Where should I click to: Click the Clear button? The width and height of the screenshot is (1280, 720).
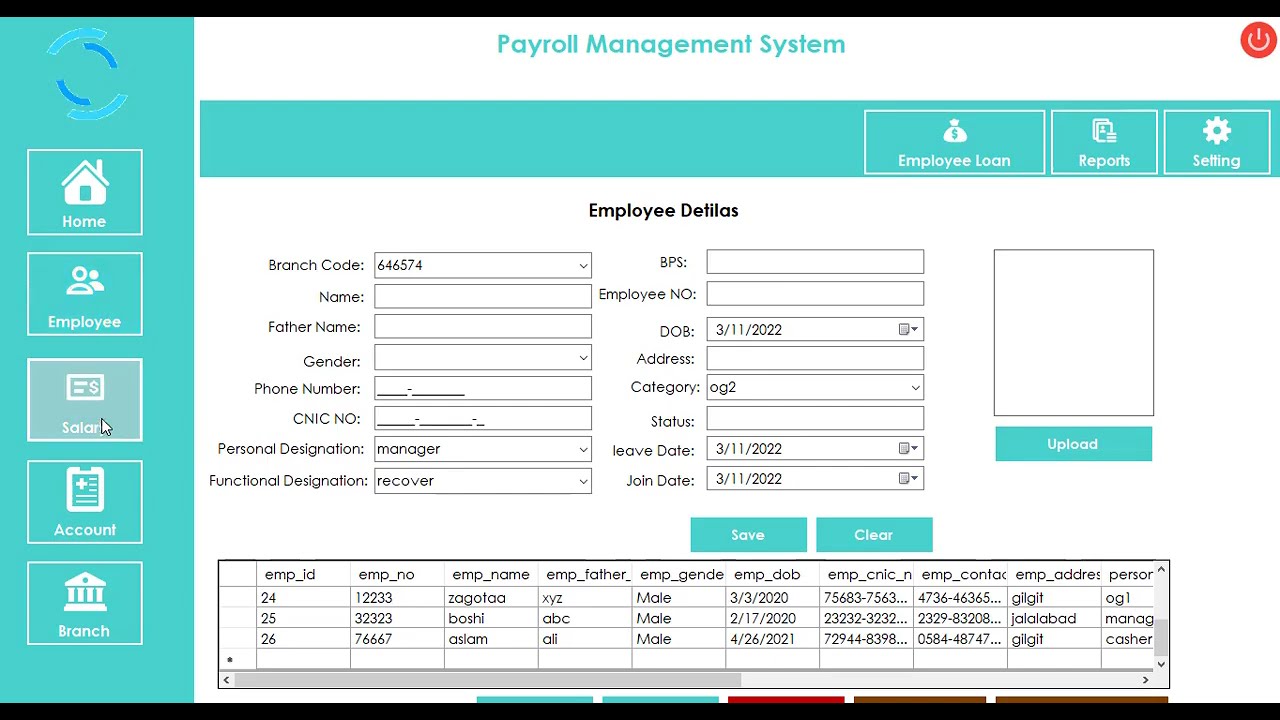874,535
